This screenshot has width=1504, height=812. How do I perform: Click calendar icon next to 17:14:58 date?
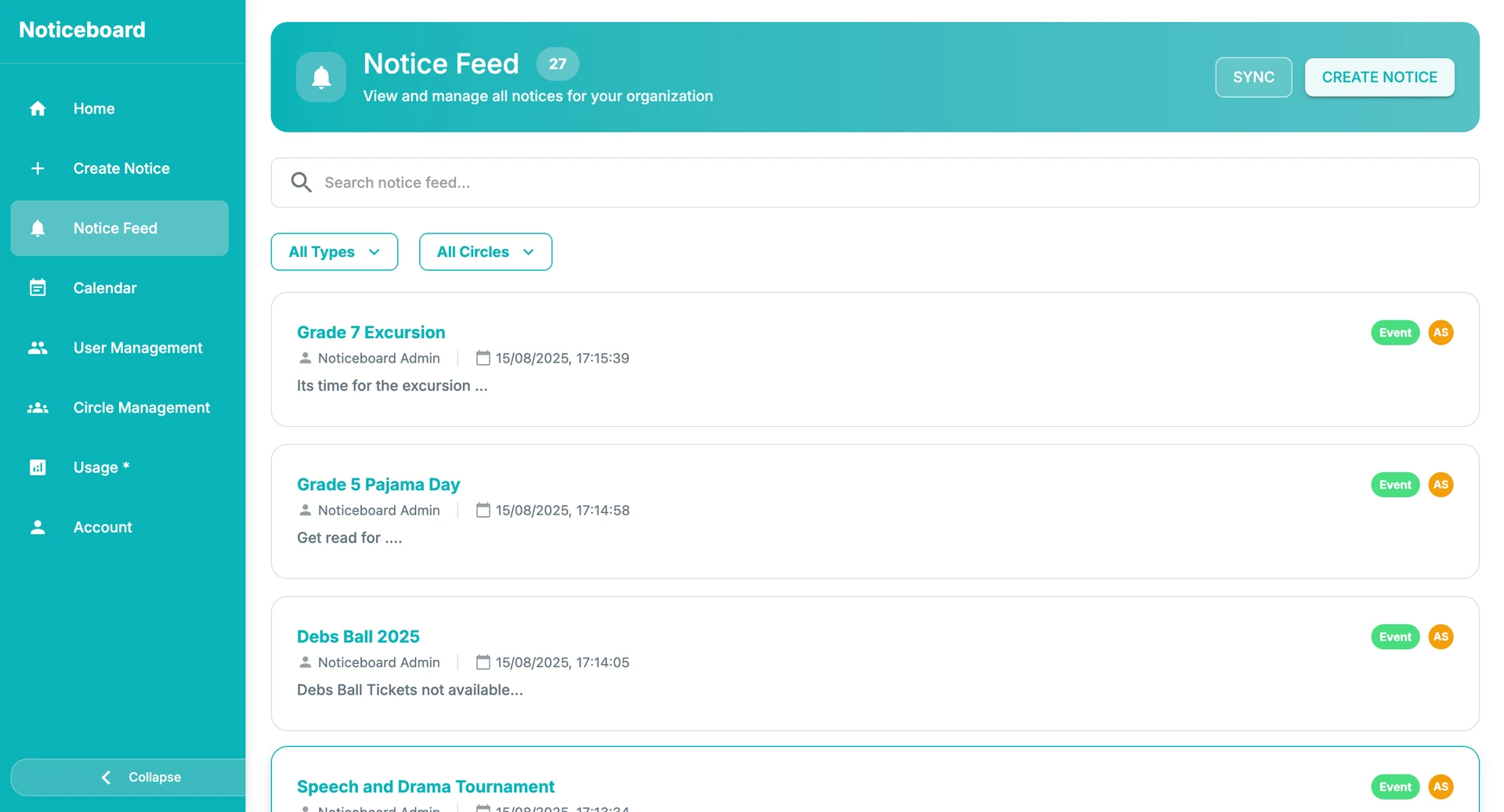[483, 510]
